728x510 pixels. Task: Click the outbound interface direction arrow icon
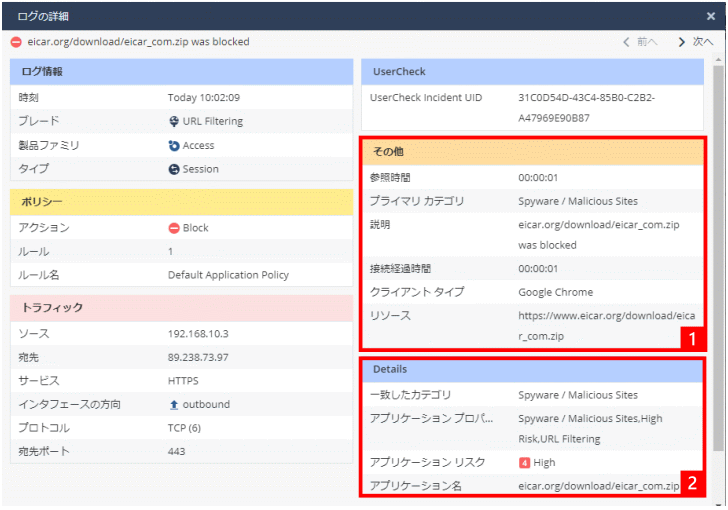point(174,405)
